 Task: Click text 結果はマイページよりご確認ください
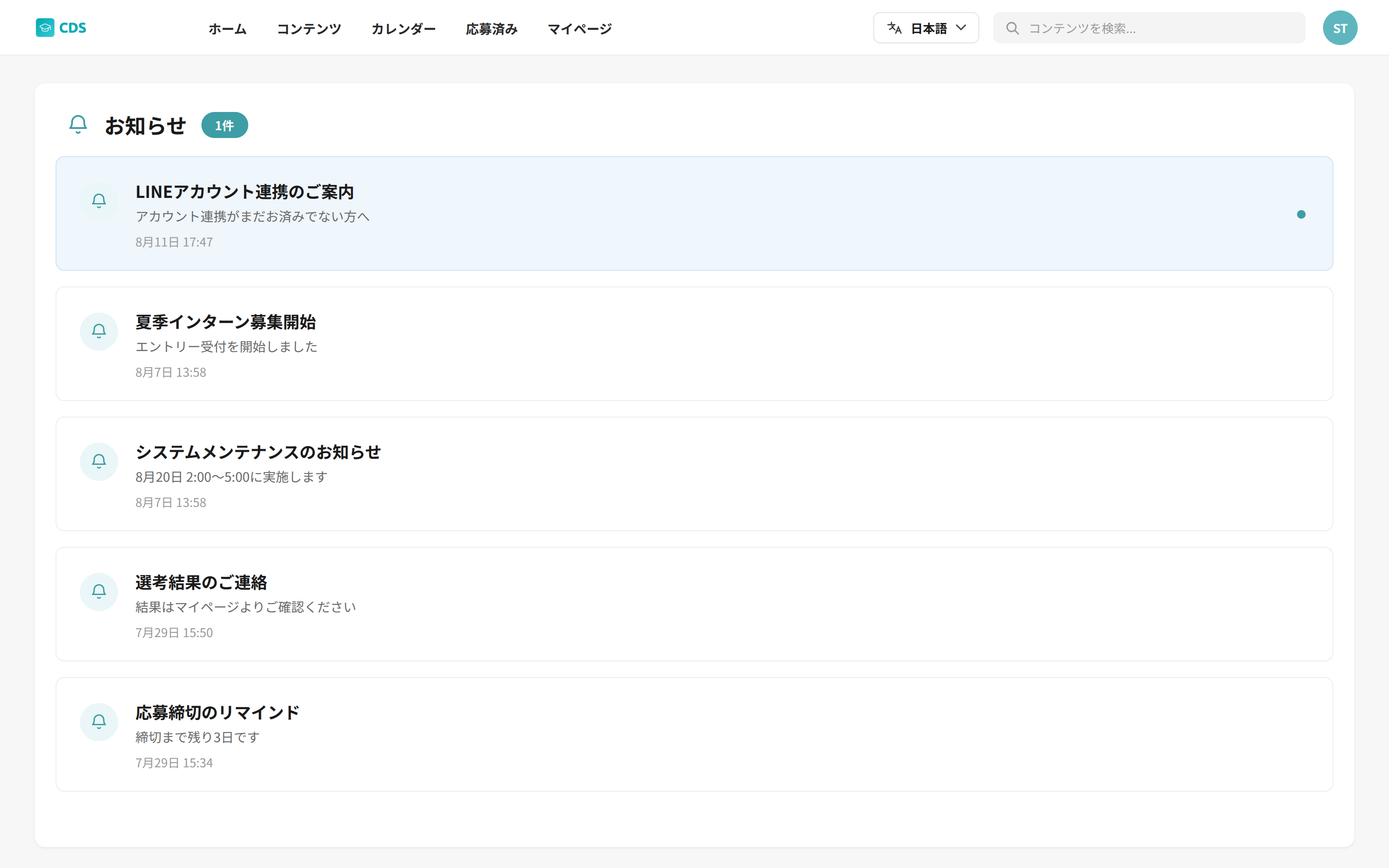[x=246, y=607]
